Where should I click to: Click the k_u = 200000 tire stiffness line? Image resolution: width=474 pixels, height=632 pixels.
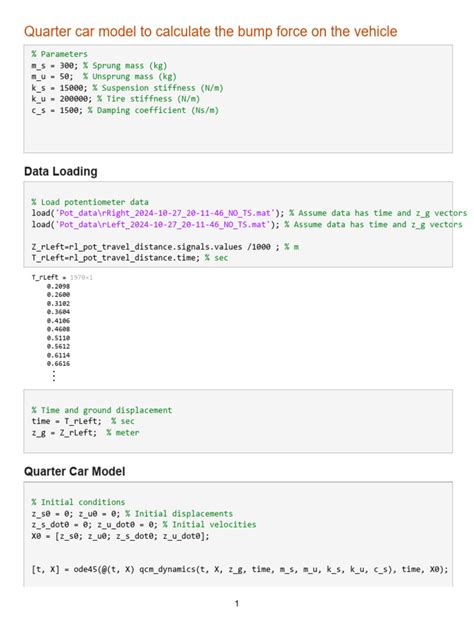116,99
